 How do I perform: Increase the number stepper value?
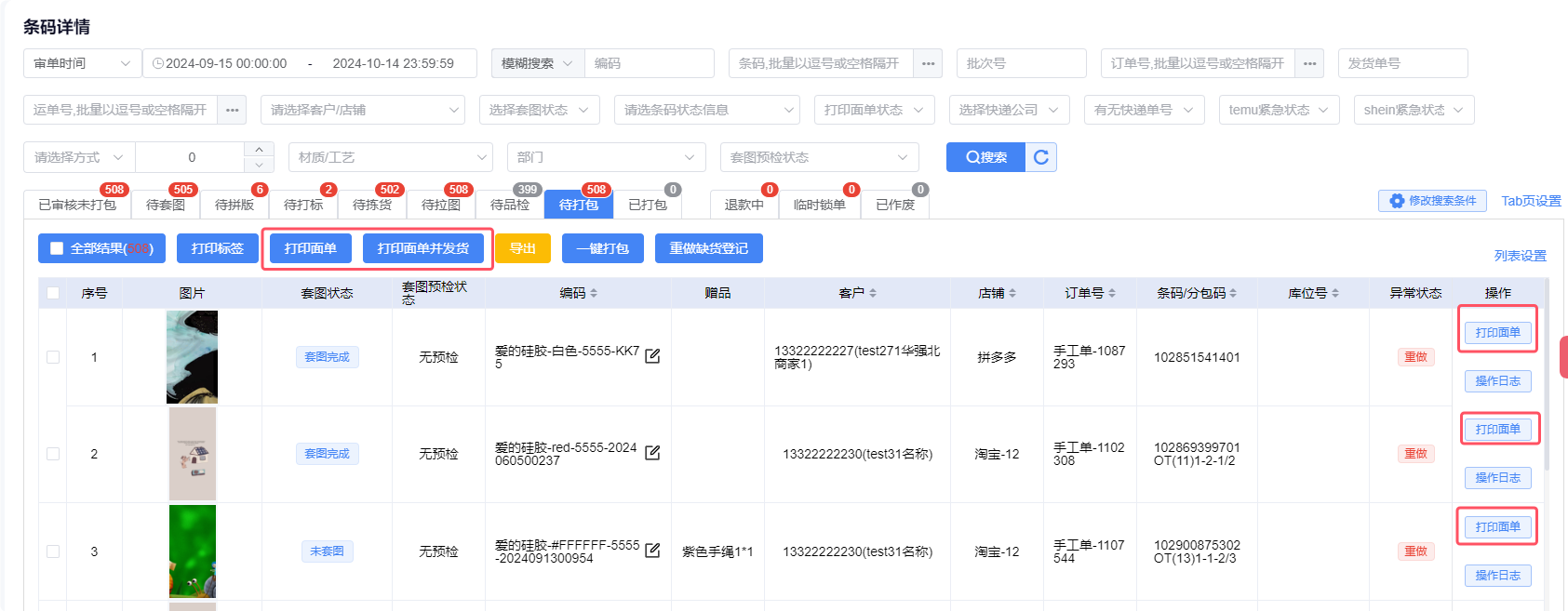point(259,150)
